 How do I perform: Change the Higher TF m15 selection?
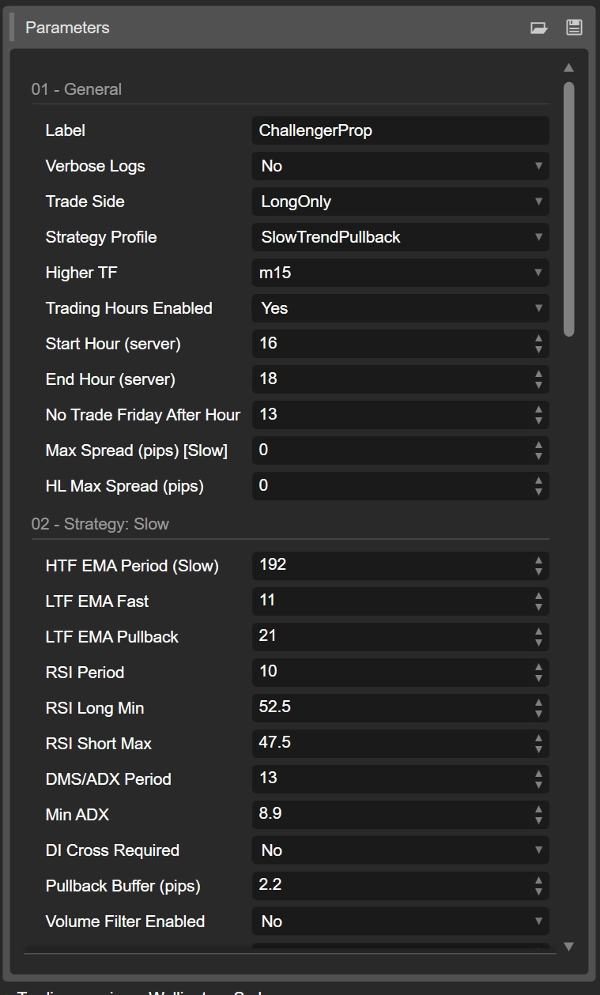[x=399, y=272]
